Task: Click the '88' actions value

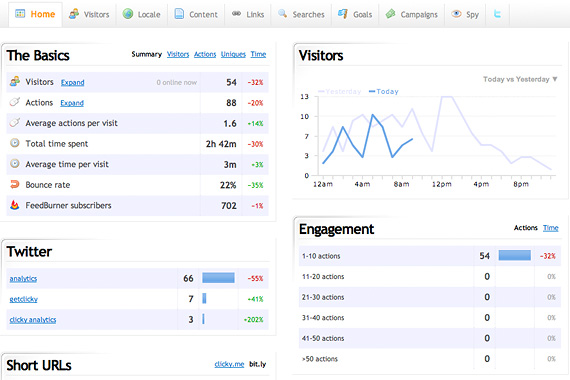Action: coord(231,103)
